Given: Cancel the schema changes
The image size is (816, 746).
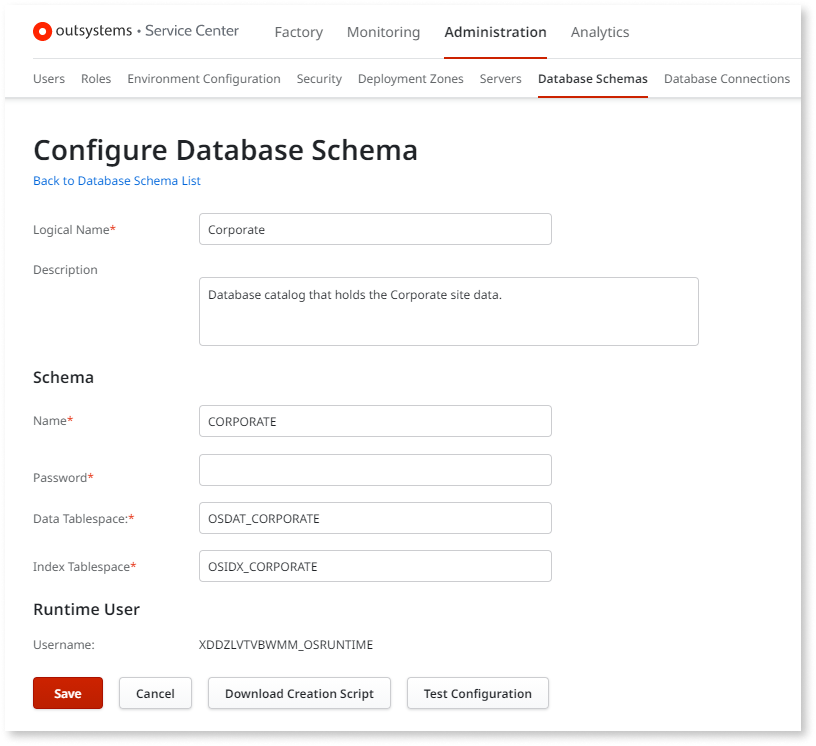Looking at the screenshot, I should click(155, 693).
